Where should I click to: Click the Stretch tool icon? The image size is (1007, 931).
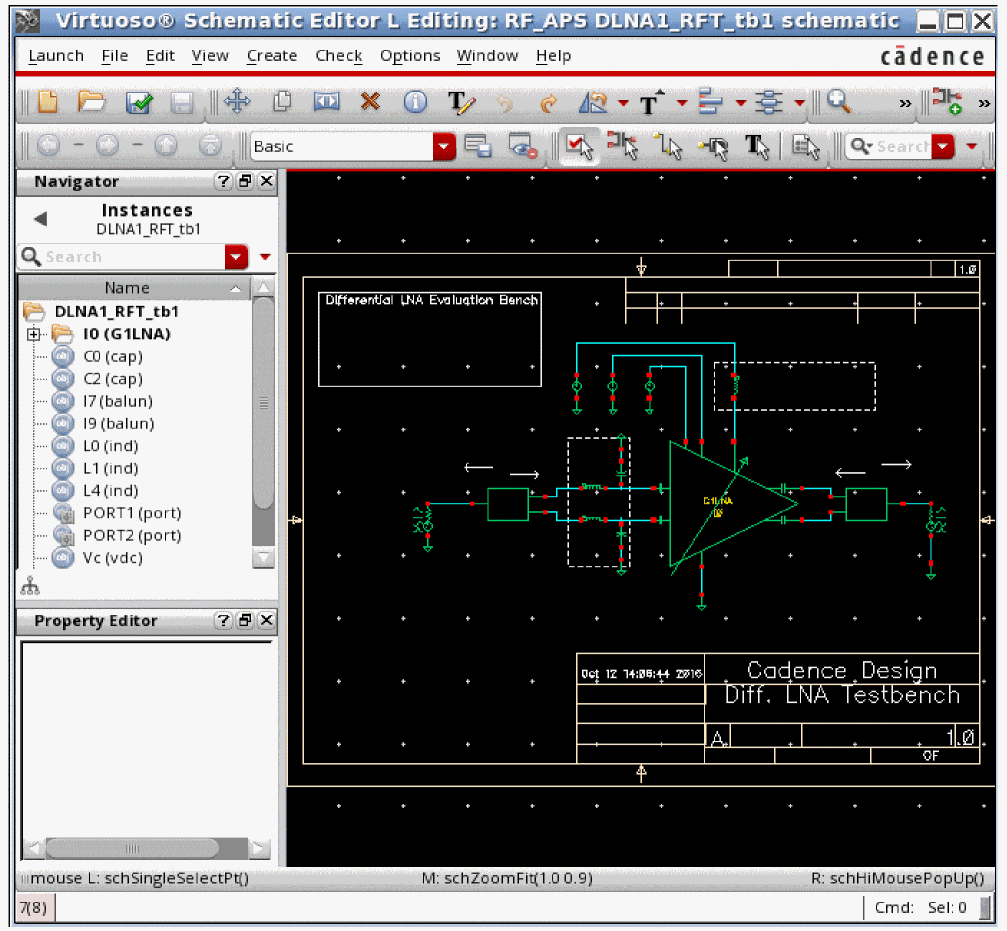click(x=326, y=102)
